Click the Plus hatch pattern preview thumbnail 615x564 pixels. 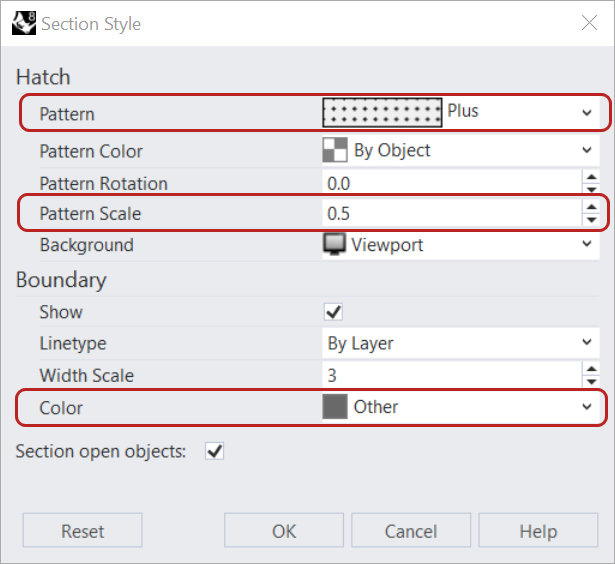pos(382,113)
